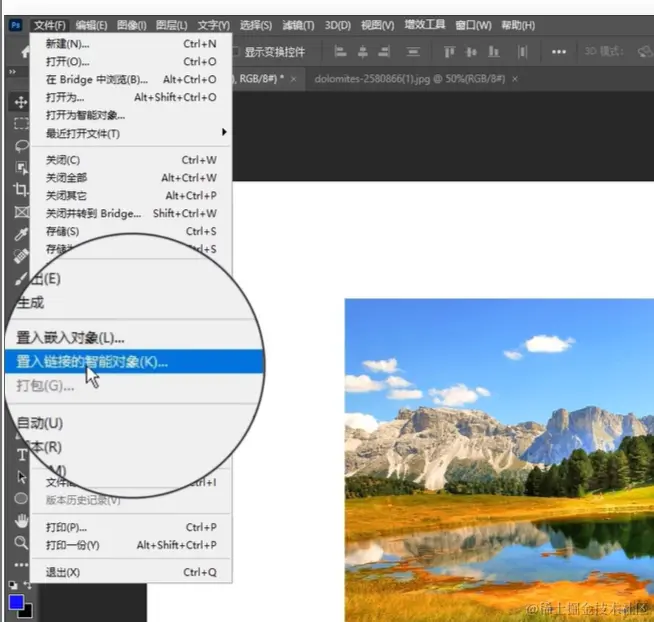
Task: Click the blue foreground color swatch
Action: (x=16, y=602)
